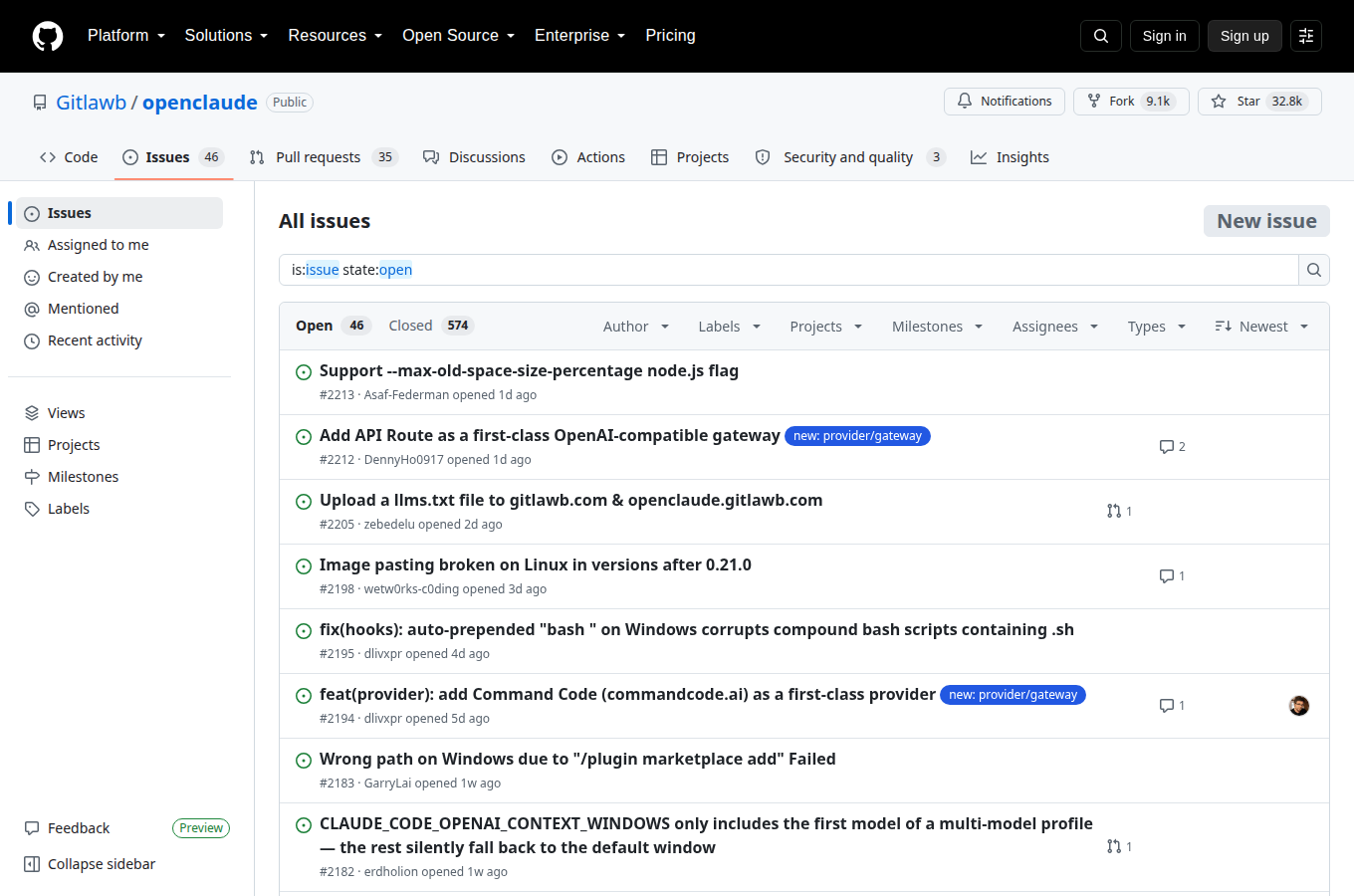Click the GitHub logo icon

(x=48, y=36)
